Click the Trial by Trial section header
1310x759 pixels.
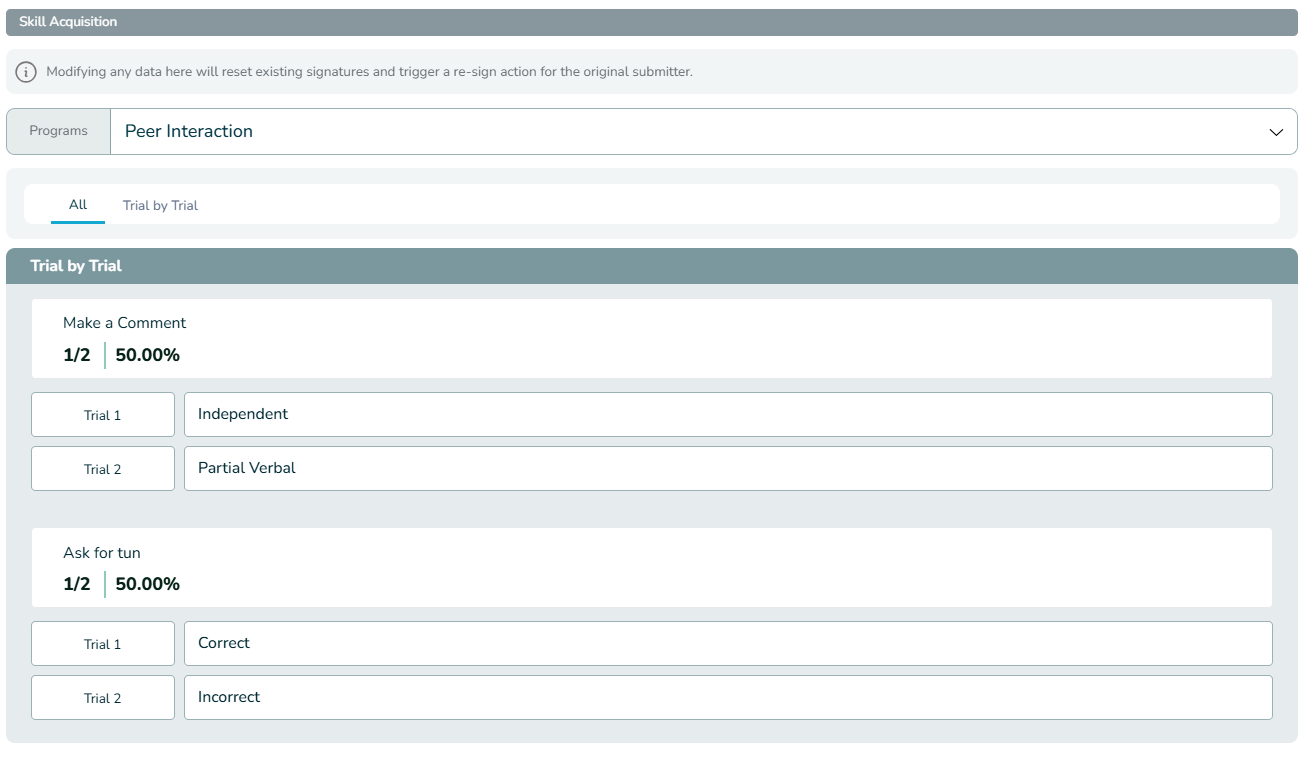(652, 266)
